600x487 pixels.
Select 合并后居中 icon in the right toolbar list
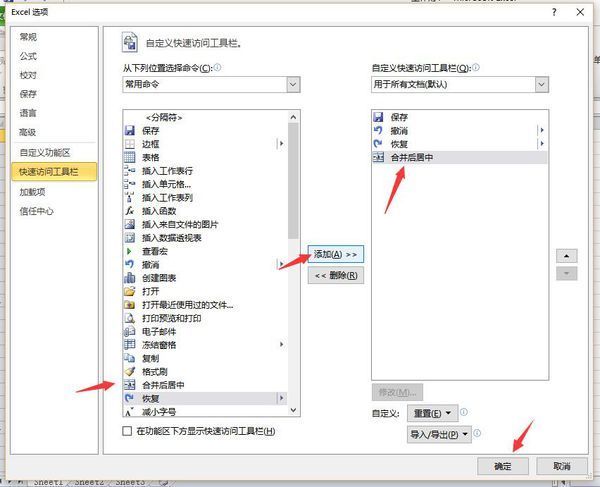click(x=378, y=157)
